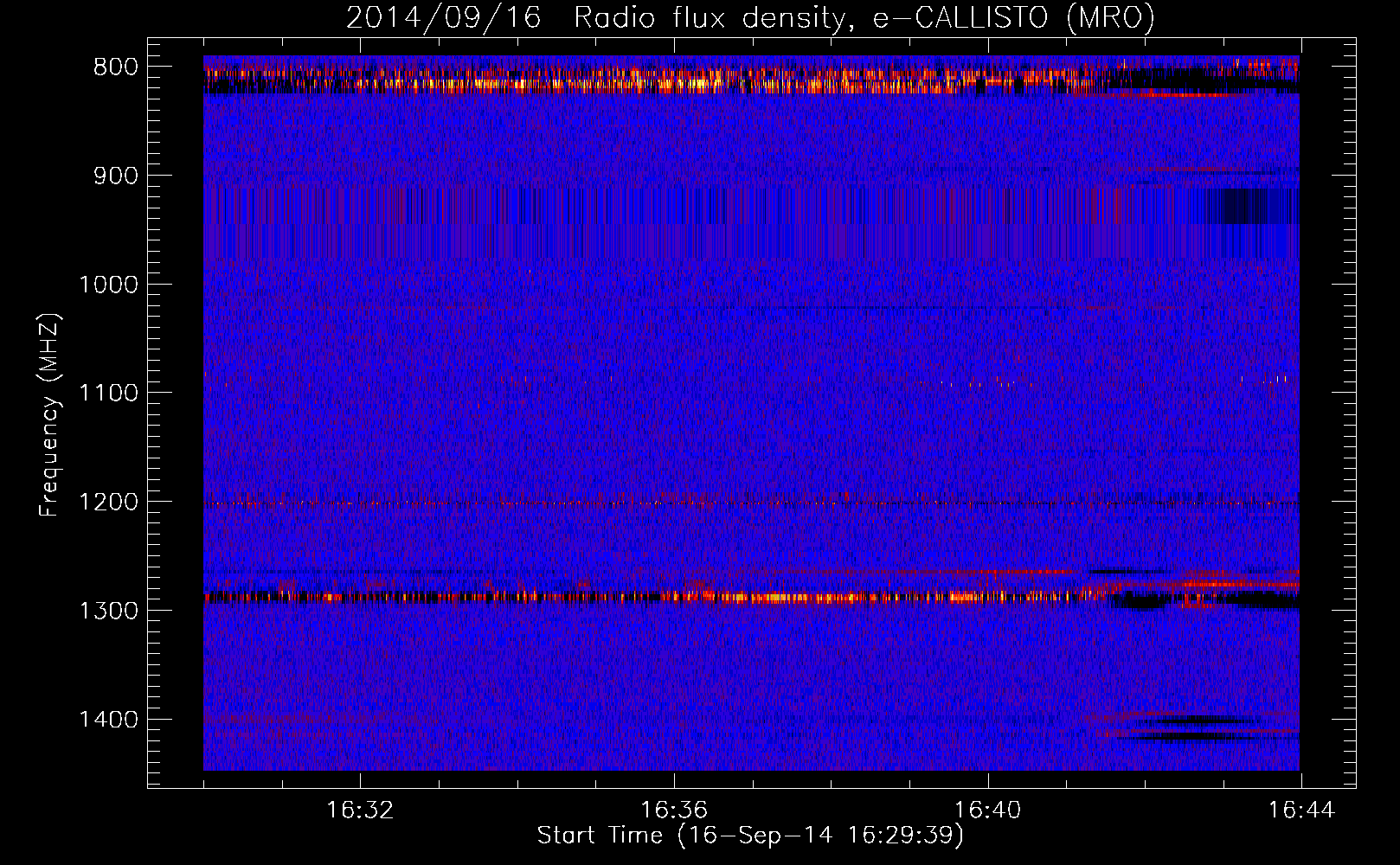Click the 16:44 time tick label
1400x865 pixels.
[x=1301, y=811]
